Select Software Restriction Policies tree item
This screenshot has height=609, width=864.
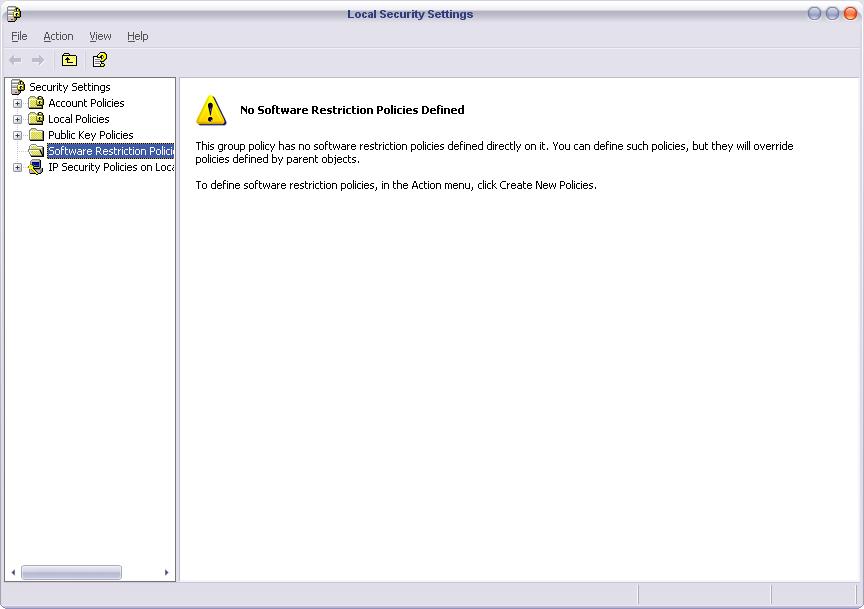coord(110,151)
